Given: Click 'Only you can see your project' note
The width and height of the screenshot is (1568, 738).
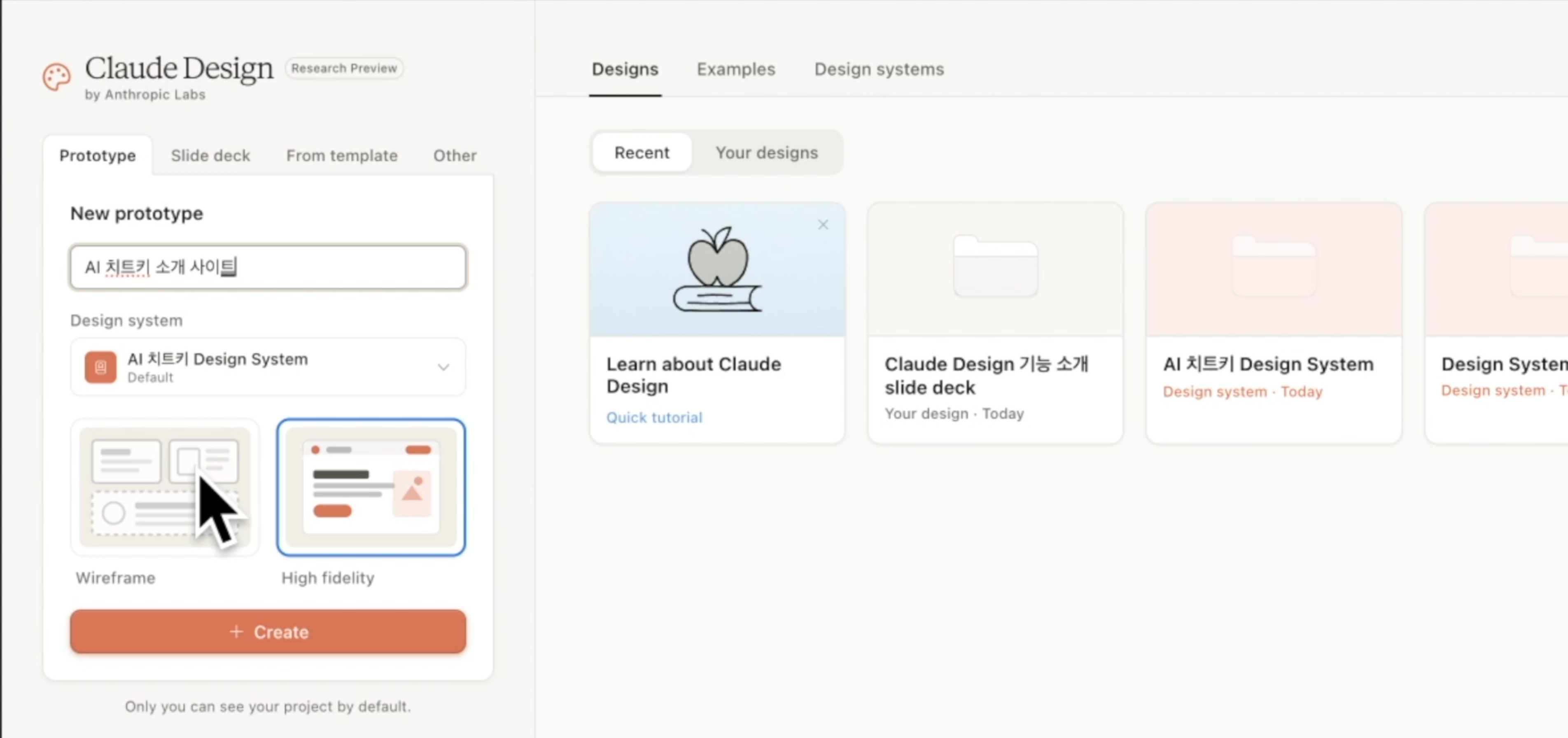Looking at the screenshot, I should (x=268, y=706).
